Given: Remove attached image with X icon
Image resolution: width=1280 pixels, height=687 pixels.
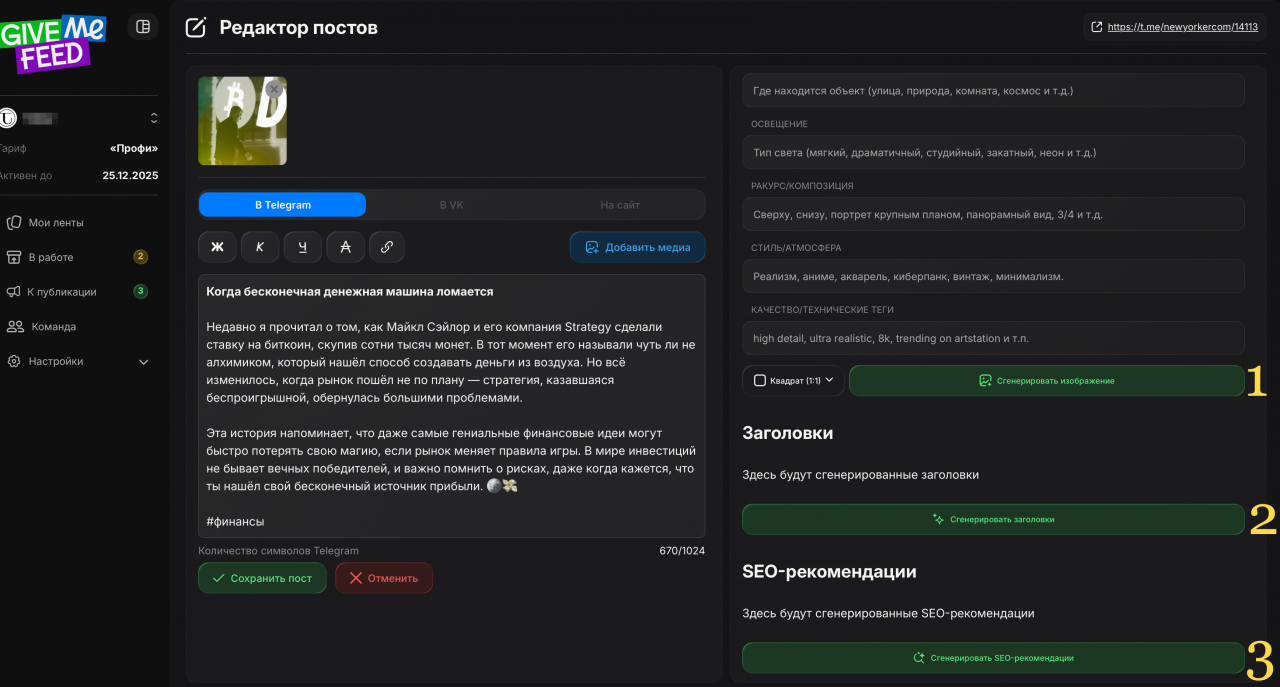Looking at the screenshot, I should 274,89.
